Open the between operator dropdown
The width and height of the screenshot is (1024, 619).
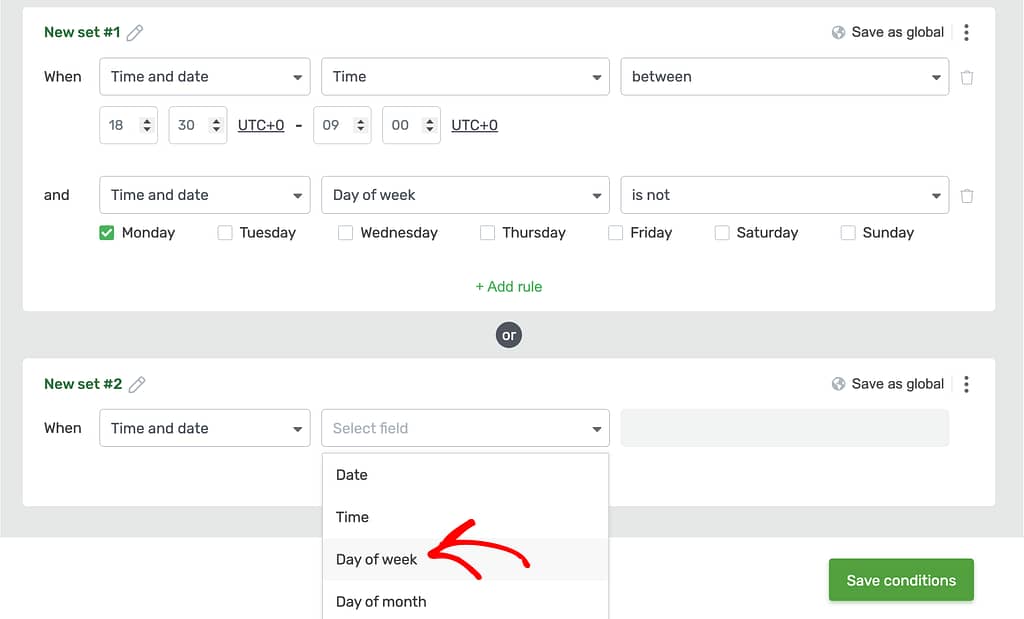785,76
